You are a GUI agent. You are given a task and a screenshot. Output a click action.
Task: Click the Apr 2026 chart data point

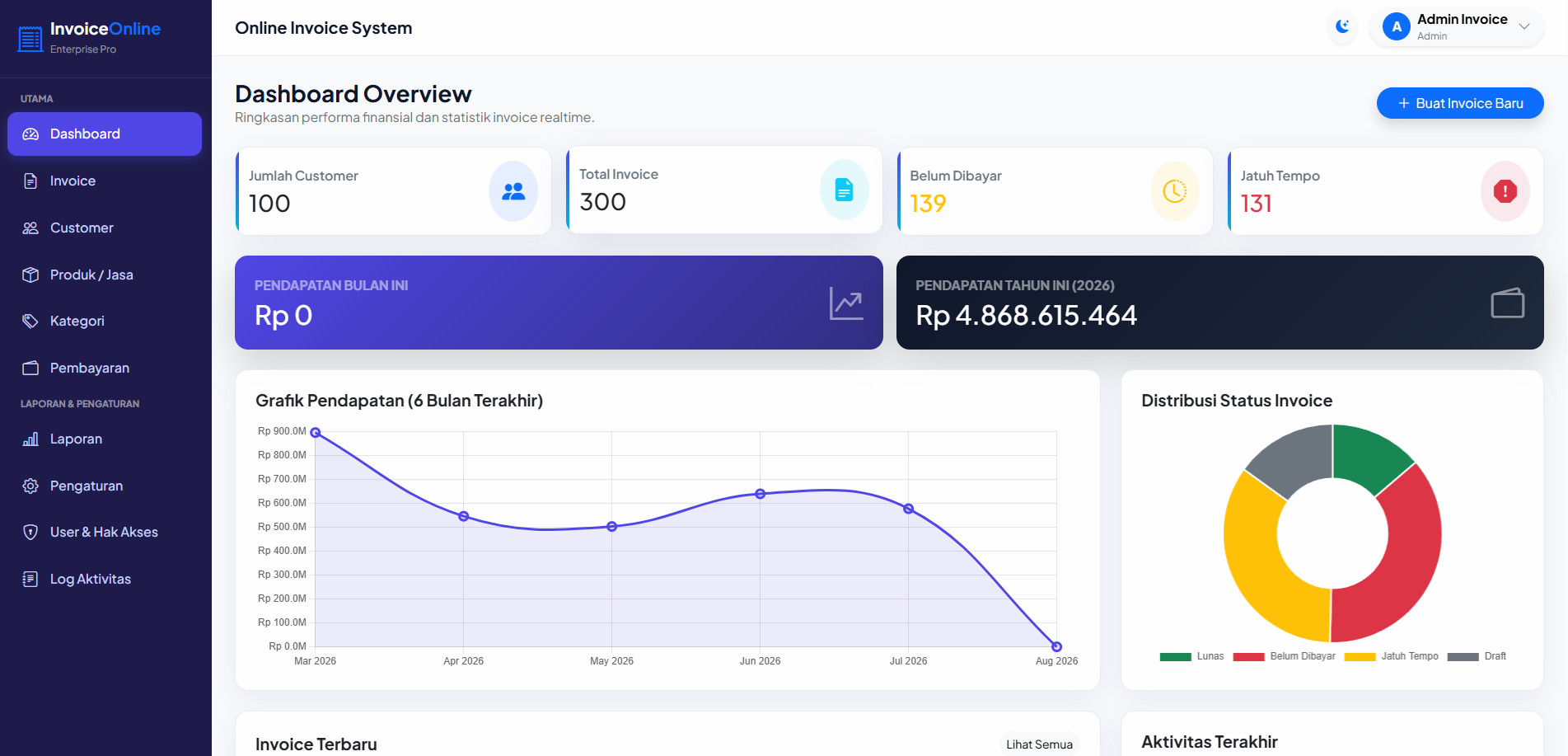(464, 516)
